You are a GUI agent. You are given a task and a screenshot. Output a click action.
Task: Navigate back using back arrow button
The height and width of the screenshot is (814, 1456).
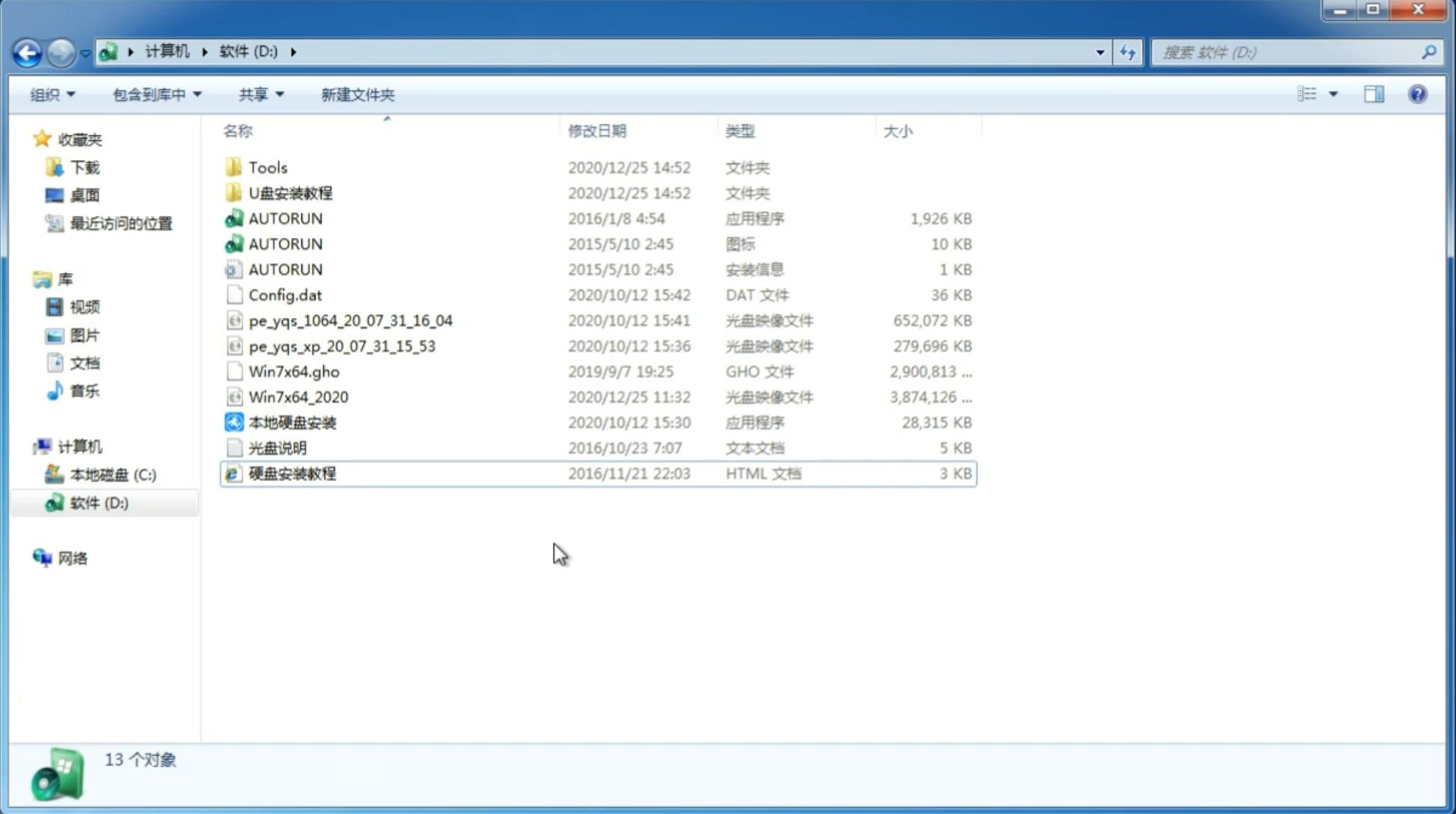pyautogui.click(x=28, y=51)
